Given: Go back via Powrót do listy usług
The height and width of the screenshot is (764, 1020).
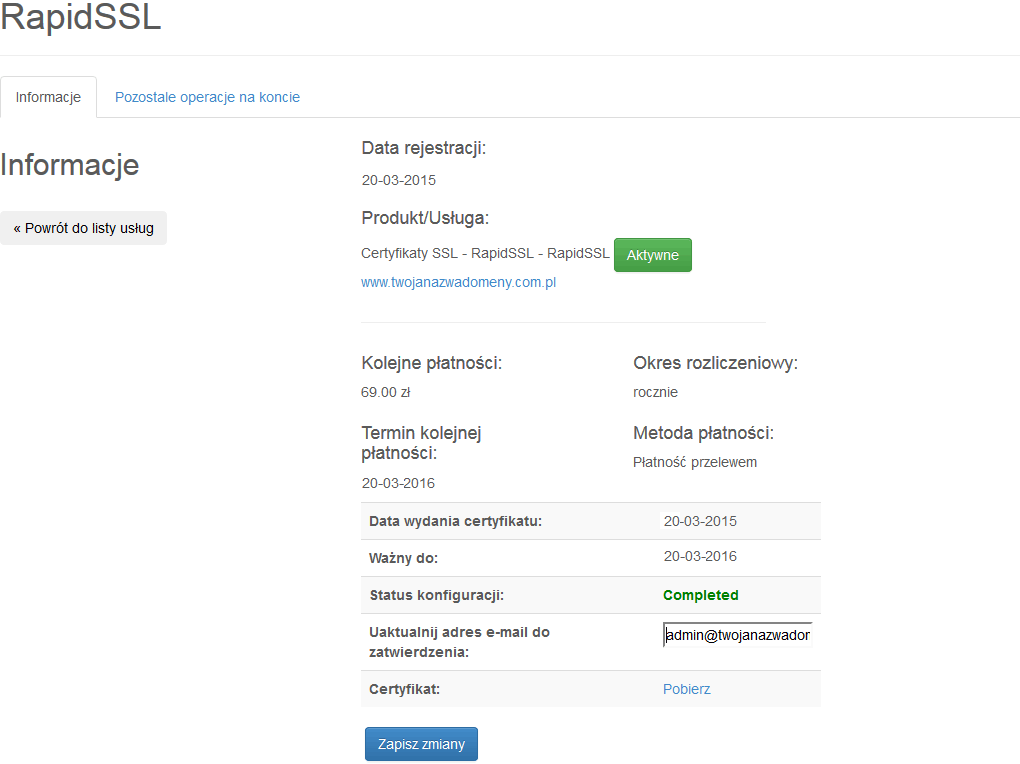Looking at the screenshot, I should pos(83,228).
